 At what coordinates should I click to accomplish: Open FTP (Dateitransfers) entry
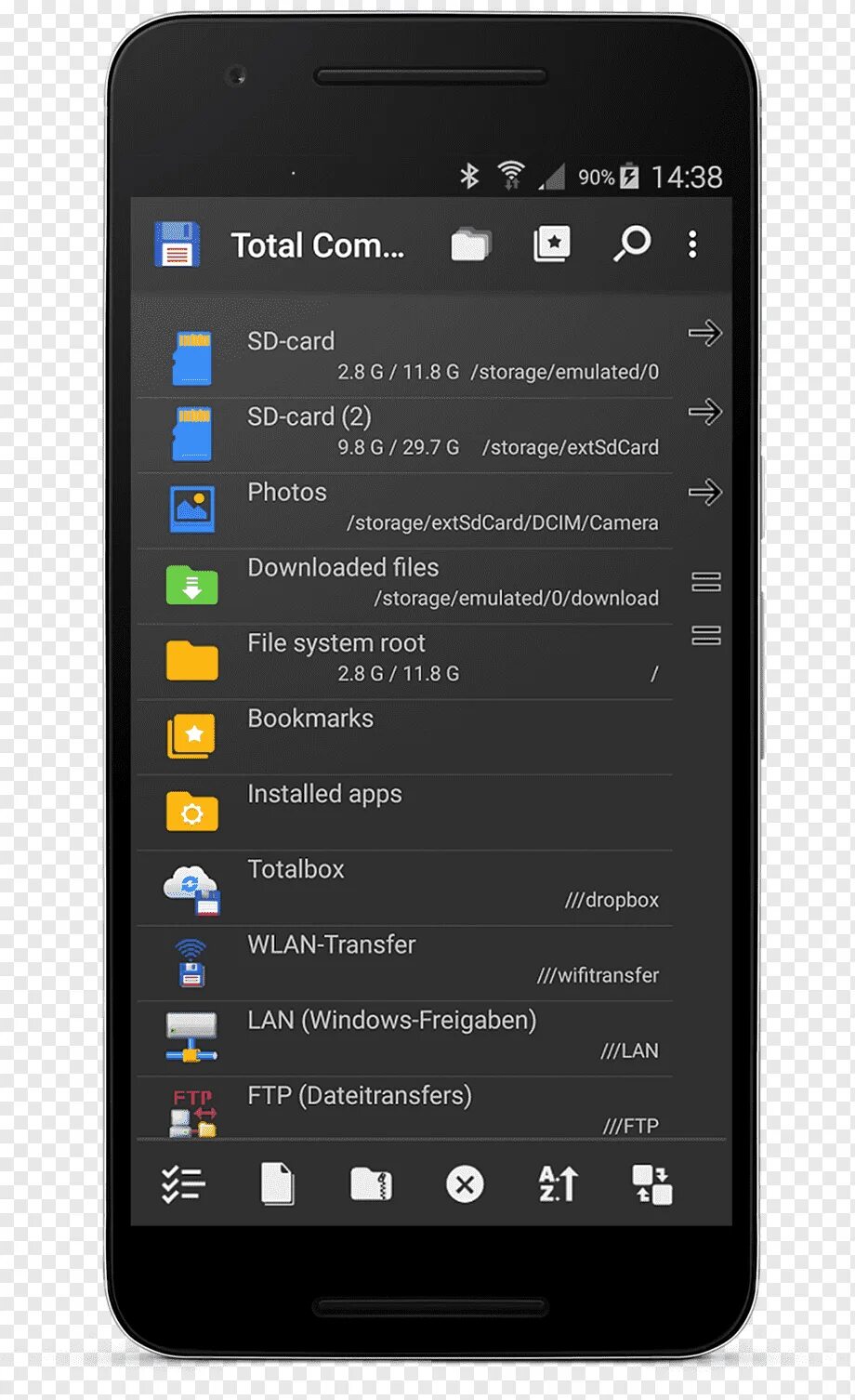pyautogui.click(x=405, y=1108)
